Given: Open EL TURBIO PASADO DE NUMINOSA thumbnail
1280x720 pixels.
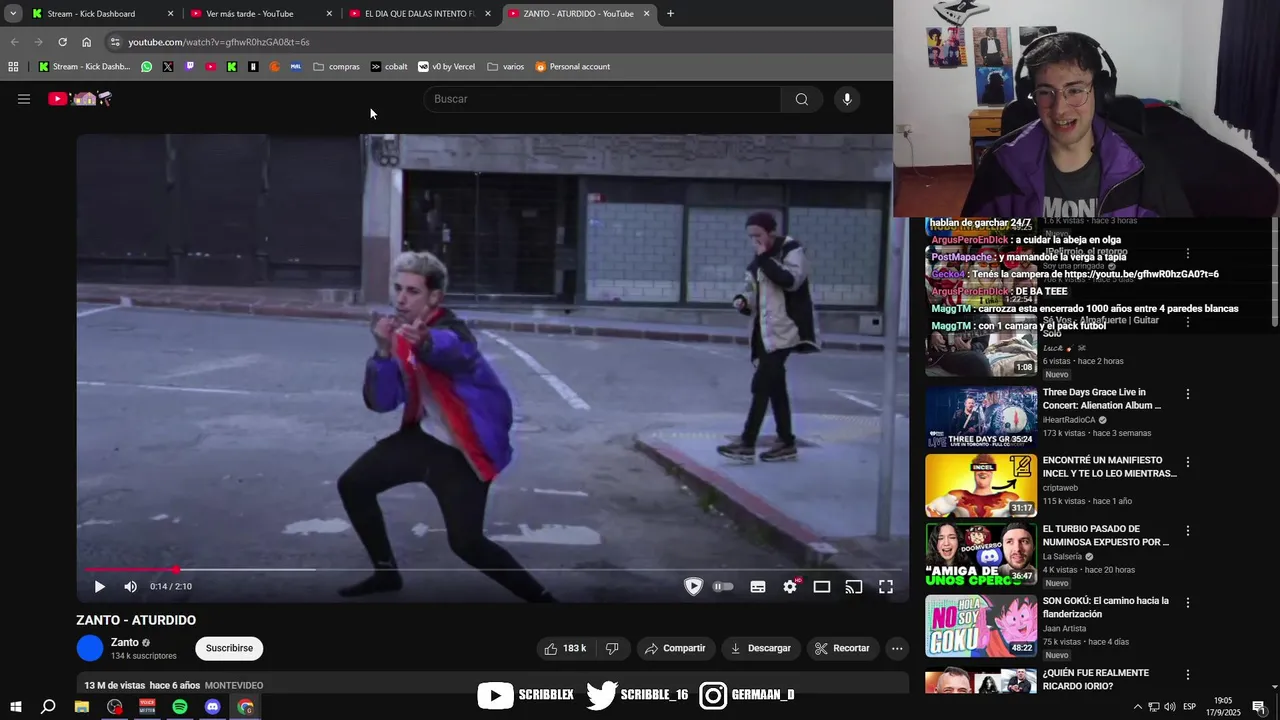Looking at the screenshot, I should coord(981,554).
